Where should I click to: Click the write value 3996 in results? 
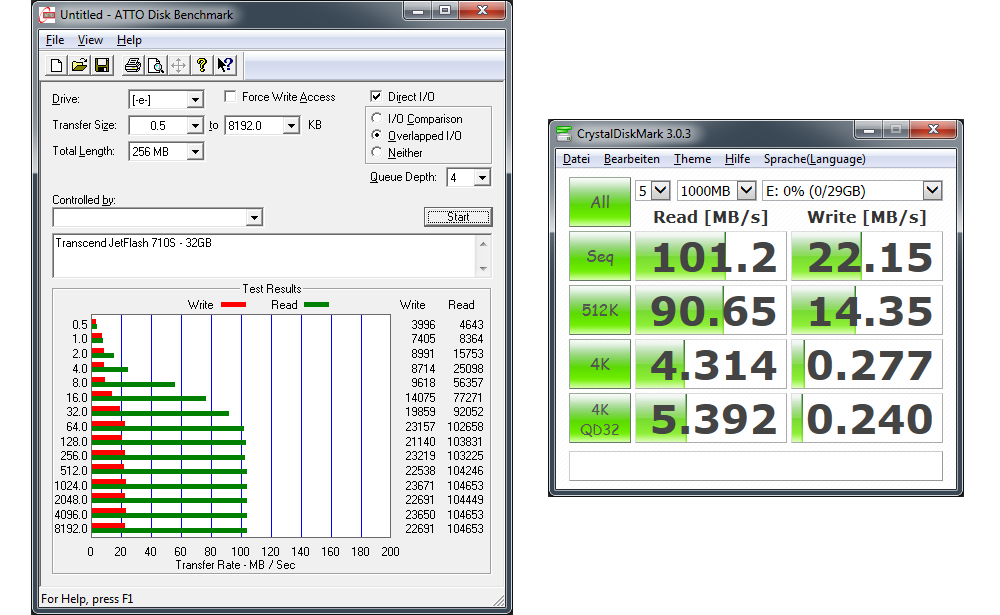click(x=423, y=325)
